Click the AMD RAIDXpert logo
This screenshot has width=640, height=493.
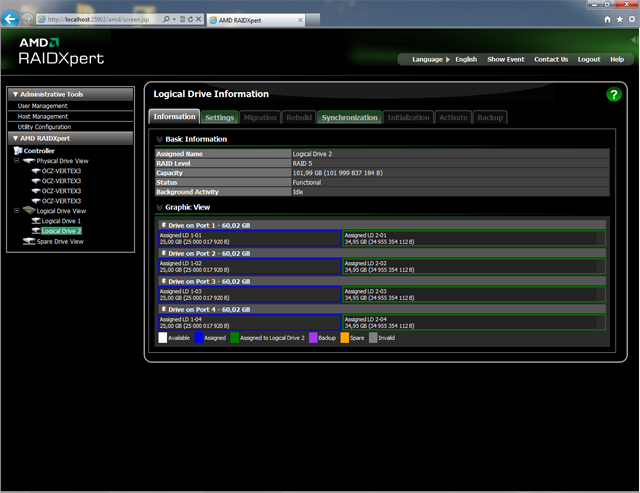[61, 51]
